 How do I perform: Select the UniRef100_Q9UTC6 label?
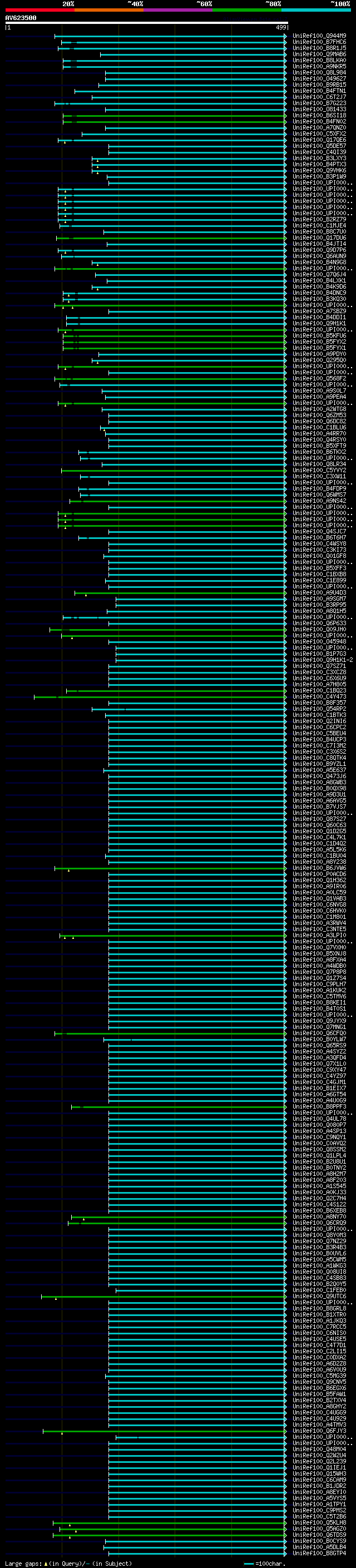click(319, 1296)
